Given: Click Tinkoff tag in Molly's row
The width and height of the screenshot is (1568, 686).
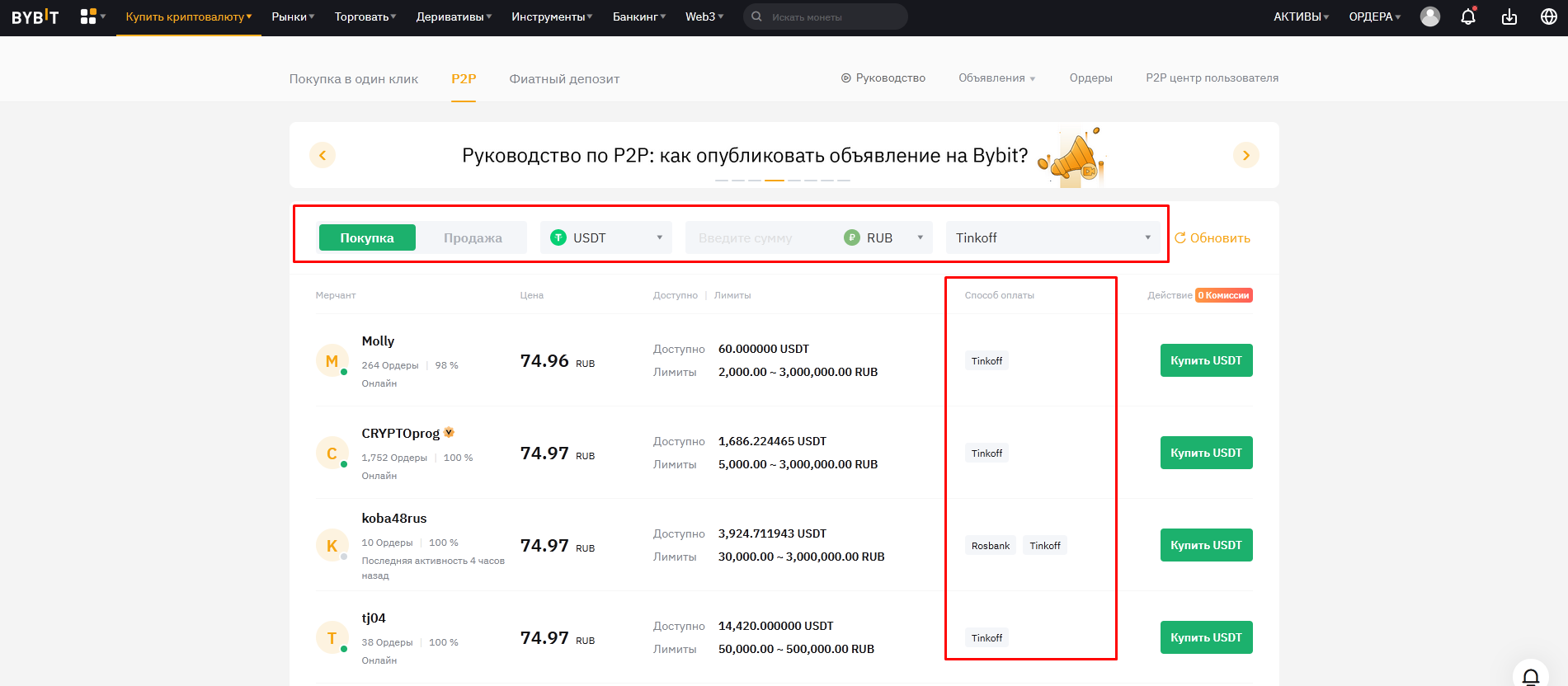Looking at the screenshot, I should [986, 361].
